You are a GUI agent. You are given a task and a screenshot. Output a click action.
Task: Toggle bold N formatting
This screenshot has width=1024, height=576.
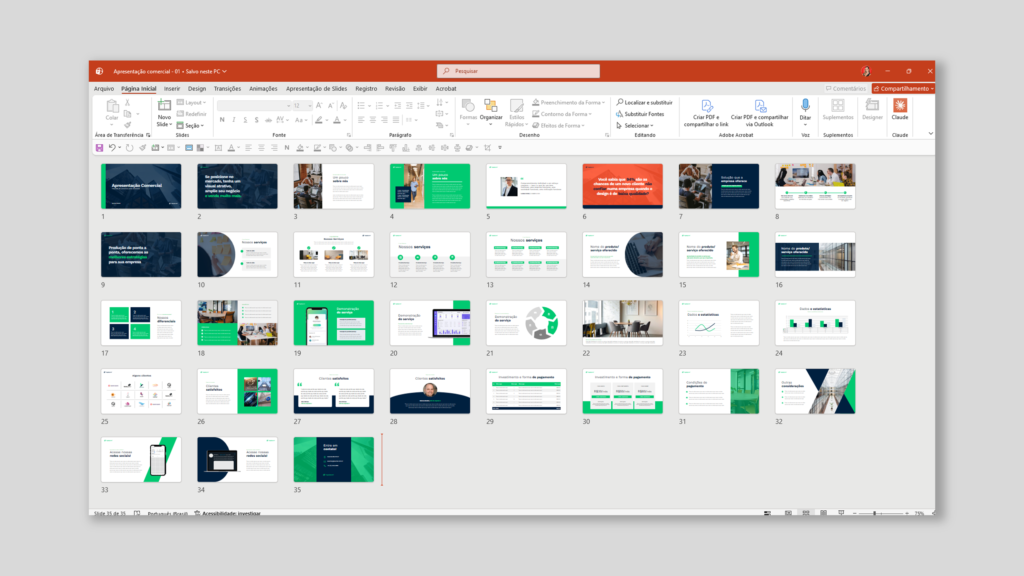(222, 120)
